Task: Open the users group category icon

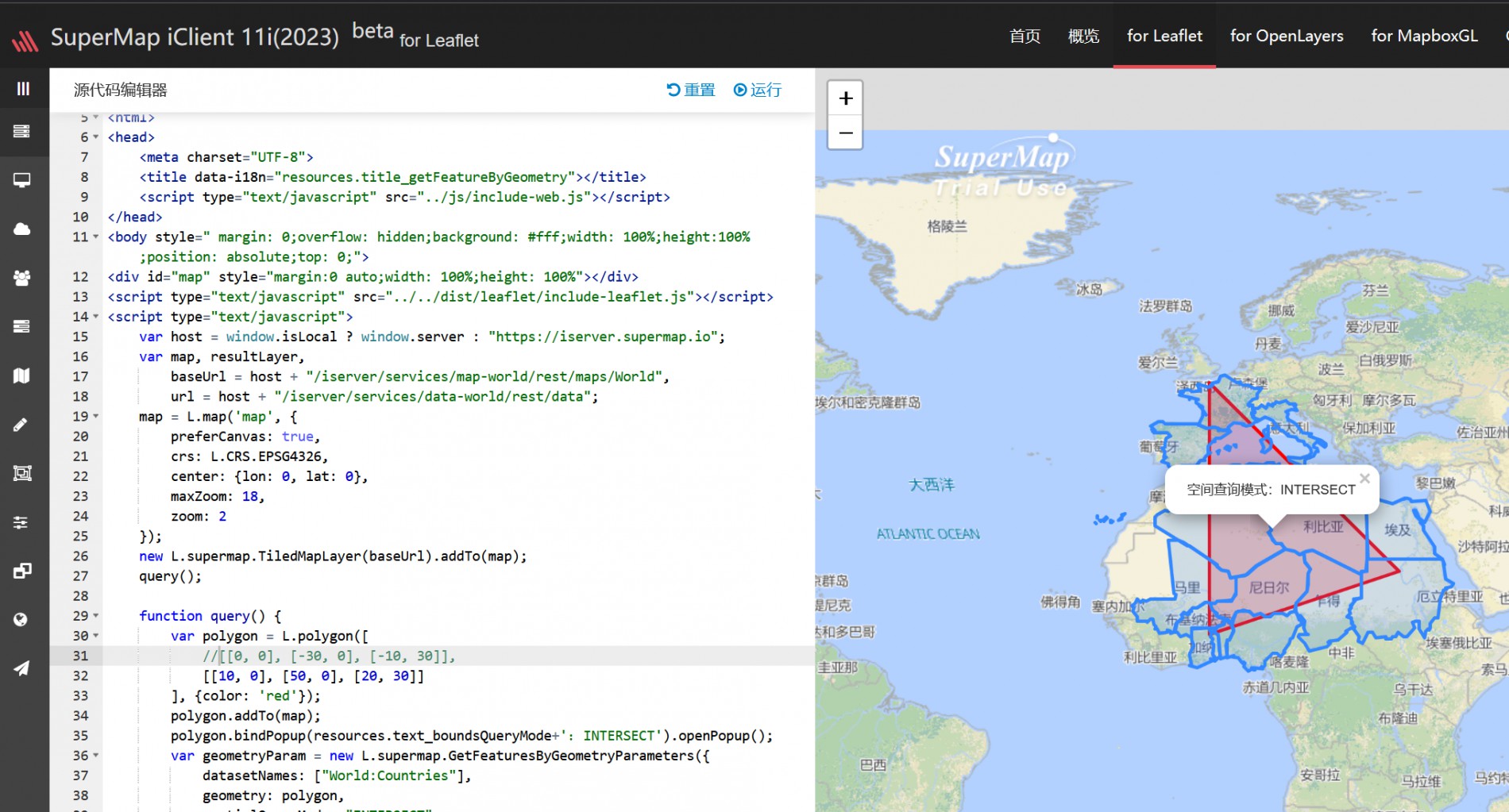Action: tap(22, 278)
